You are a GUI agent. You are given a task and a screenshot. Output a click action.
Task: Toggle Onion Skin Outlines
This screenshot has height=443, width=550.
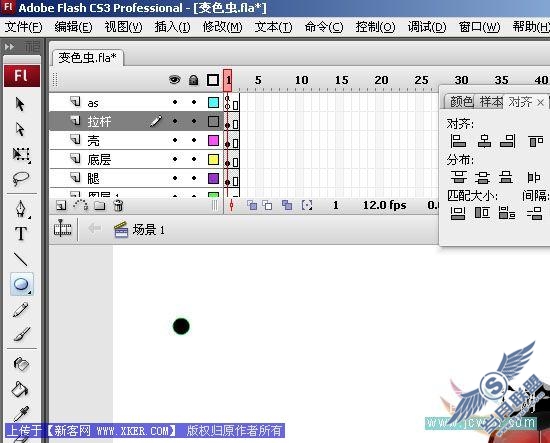coord(267,205)
